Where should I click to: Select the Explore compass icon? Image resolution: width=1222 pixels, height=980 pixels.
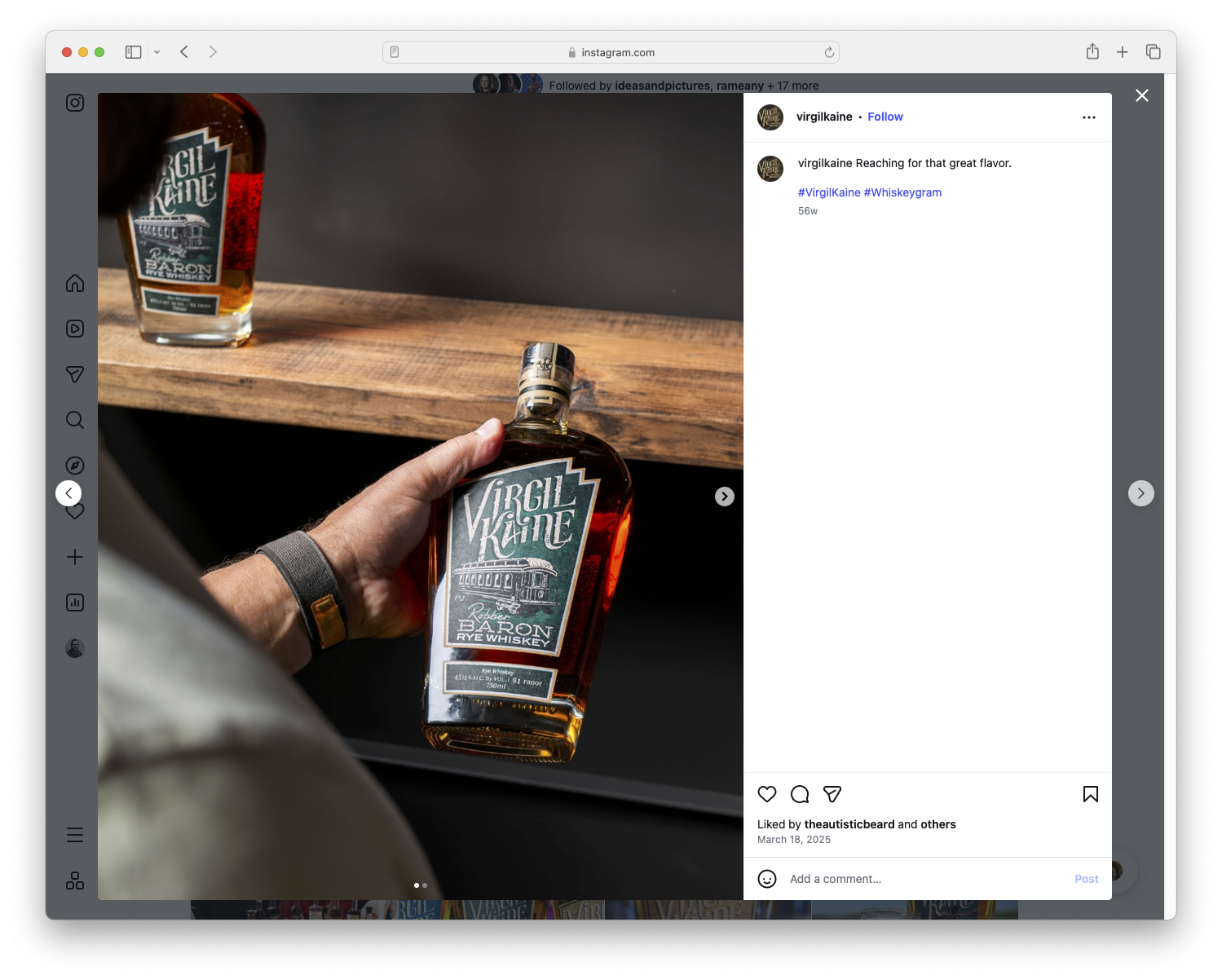pyautogui.click(x=74, y=466)
